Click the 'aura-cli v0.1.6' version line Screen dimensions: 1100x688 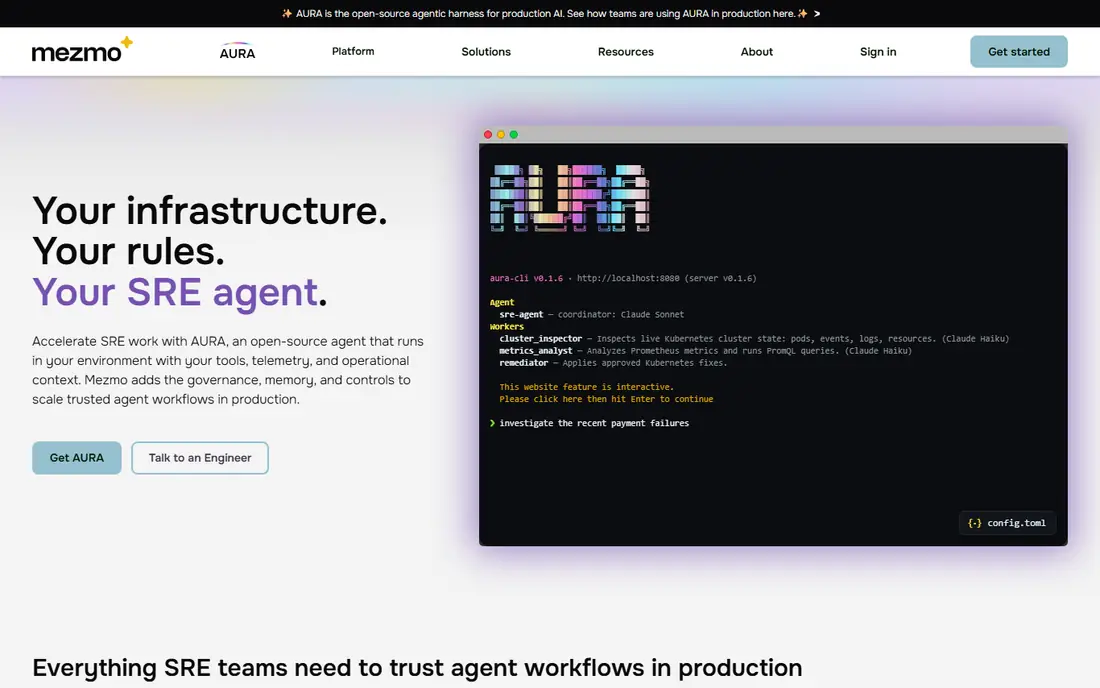(623, 278)
